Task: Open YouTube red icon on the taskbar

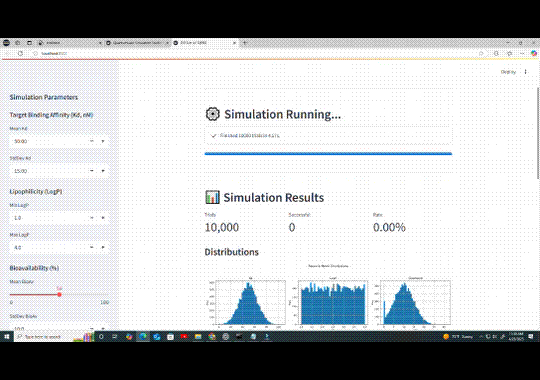Action: tap(184, 337)
